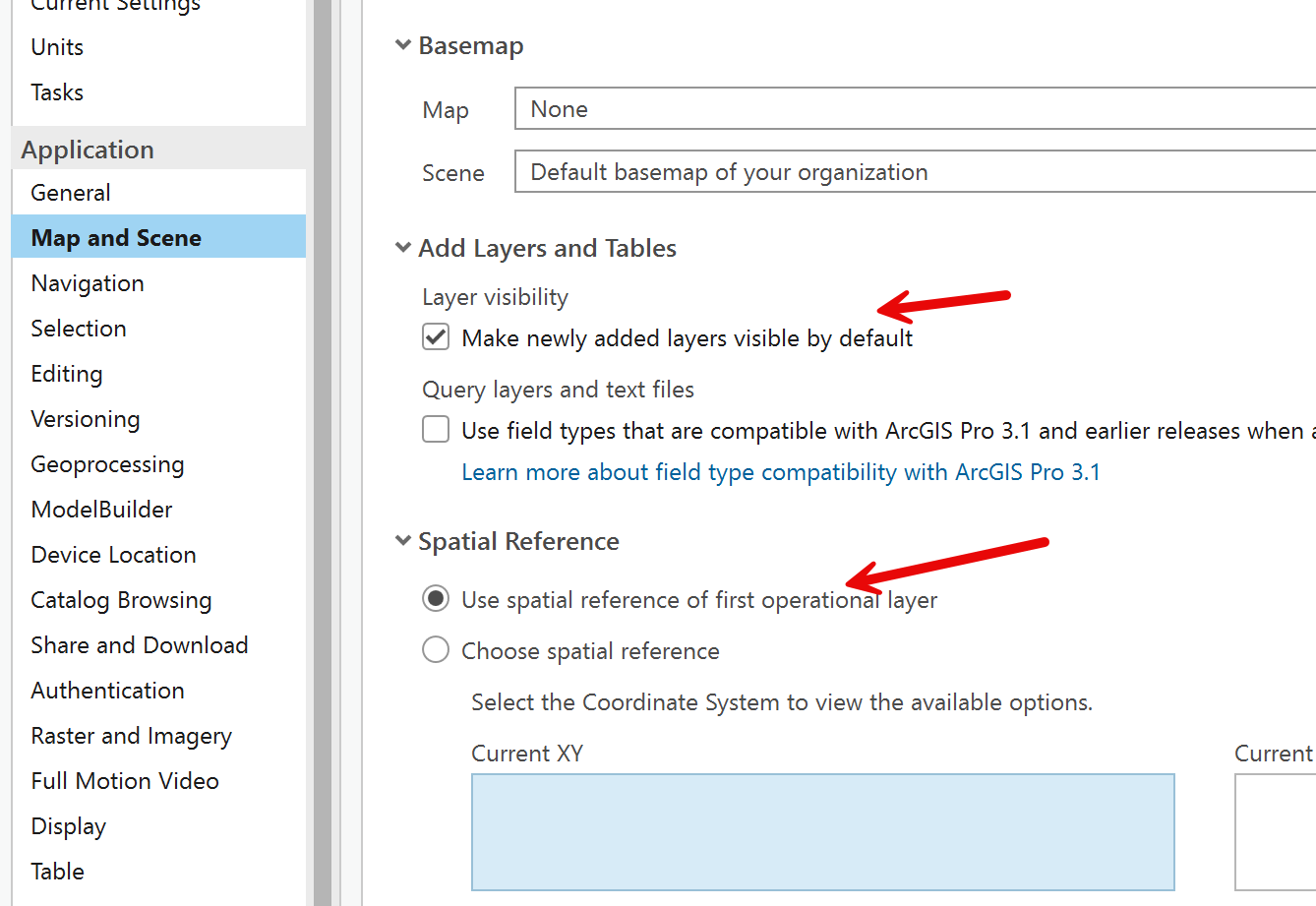Open ModelBuilder options
The image size is (1316, 906).
click(101, 510)
